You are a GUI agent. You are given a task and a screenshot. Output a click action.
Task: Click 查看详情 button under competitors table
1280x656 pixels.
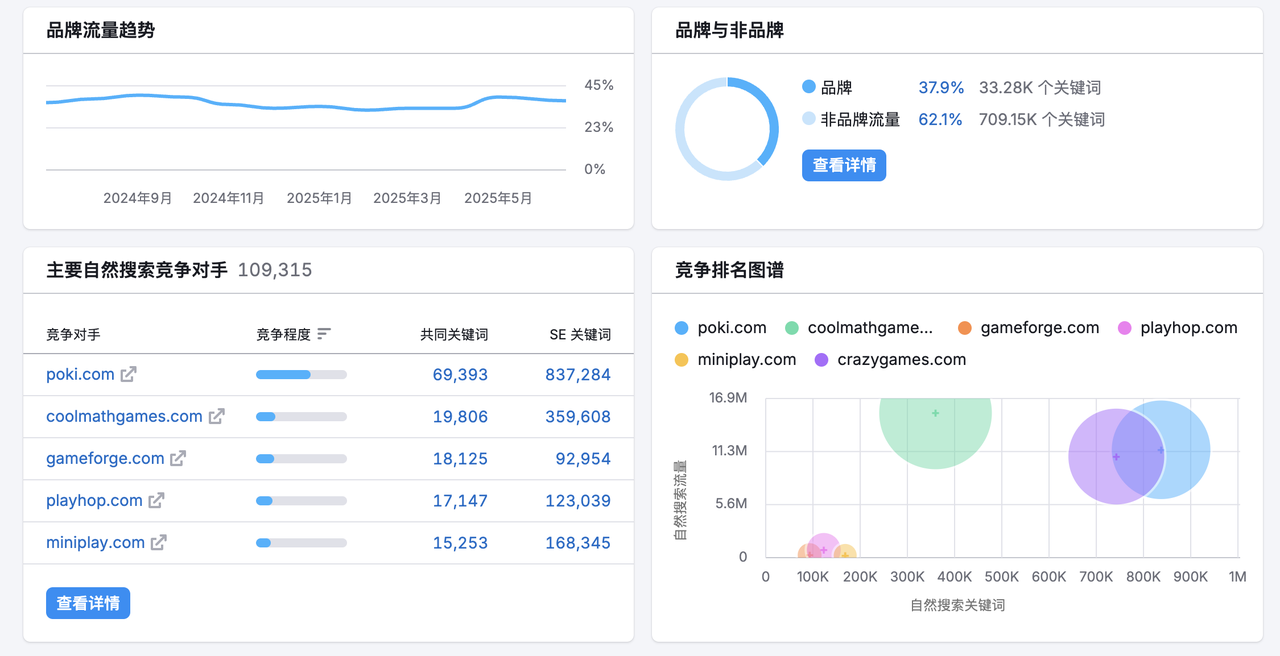click(88, 603)
